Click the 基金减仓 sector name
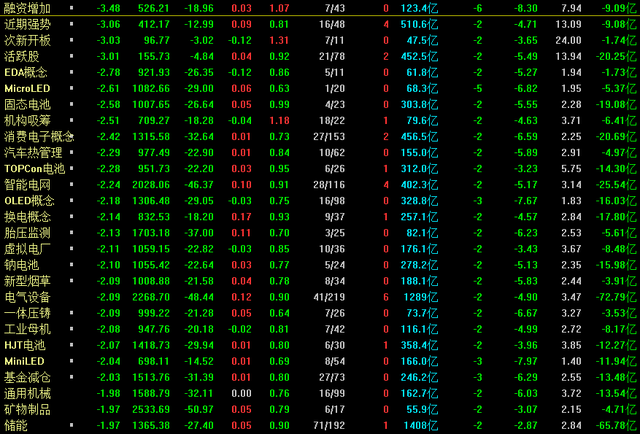This screenshot has width=640, height=434. point(27,377)
